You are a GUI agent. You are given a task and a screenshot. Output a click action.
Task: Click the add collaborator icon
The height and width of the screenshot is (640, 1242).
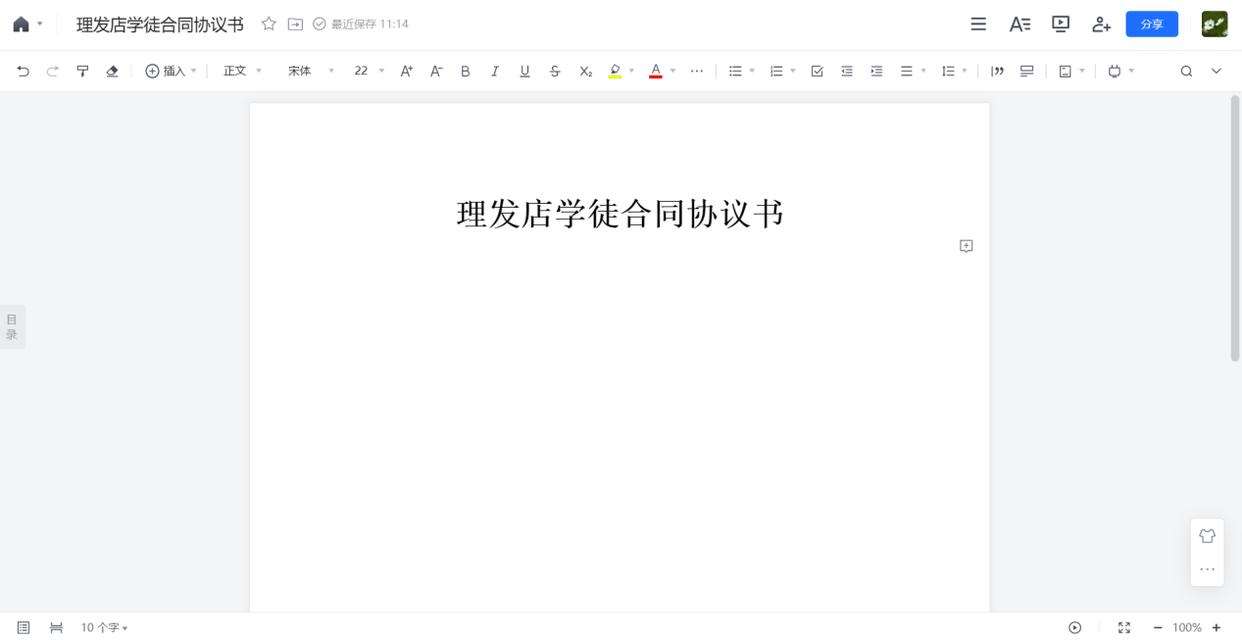[1101, 24]
